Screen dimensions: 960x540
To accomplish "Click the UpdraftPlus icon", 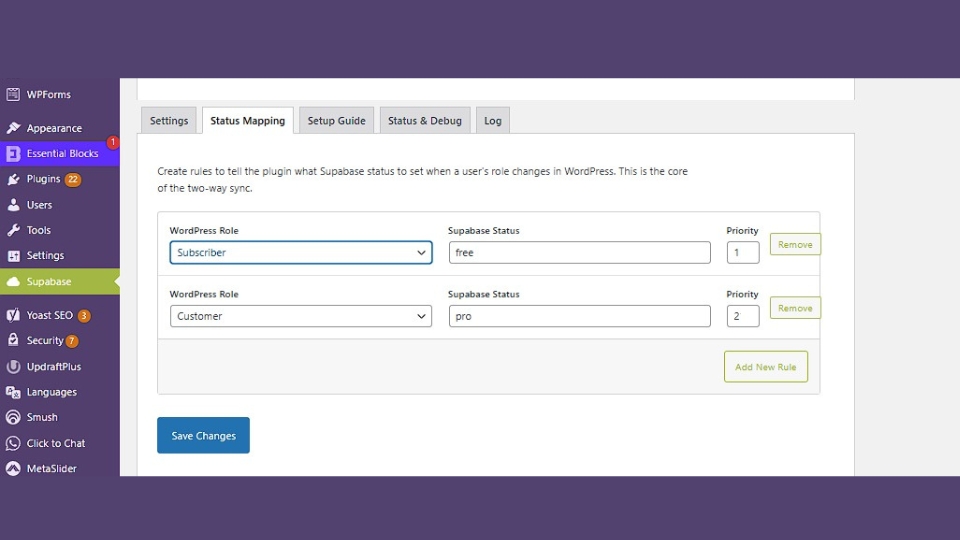I will (13, 366).
